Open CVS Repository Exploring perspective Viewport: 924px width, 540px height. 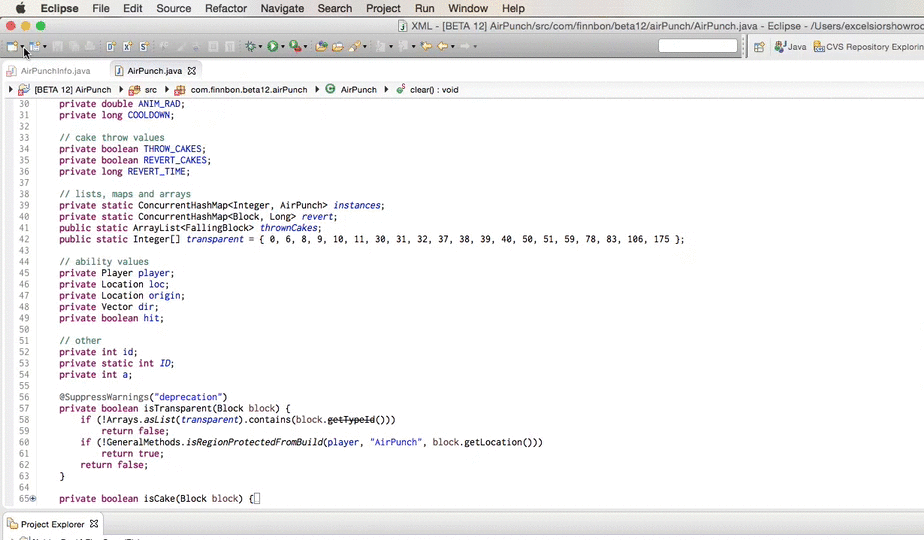867,46
